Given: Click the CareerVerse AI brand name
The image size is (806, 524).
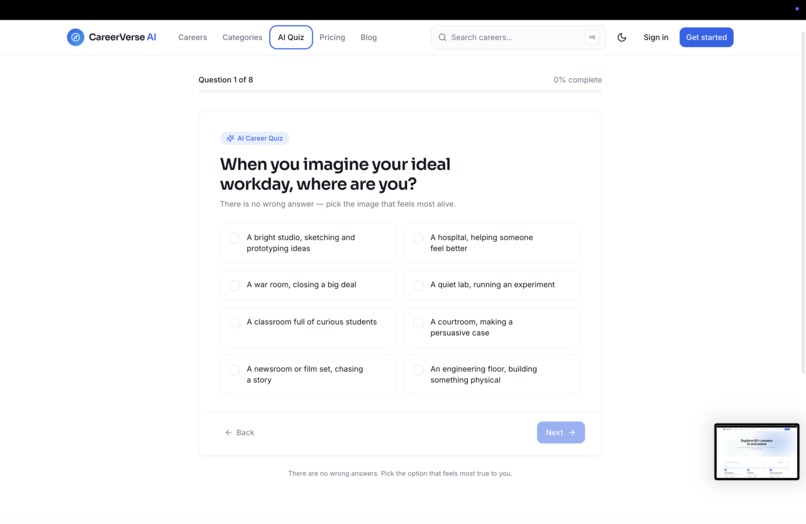Looking at the screenshot, I should (122, 37).
